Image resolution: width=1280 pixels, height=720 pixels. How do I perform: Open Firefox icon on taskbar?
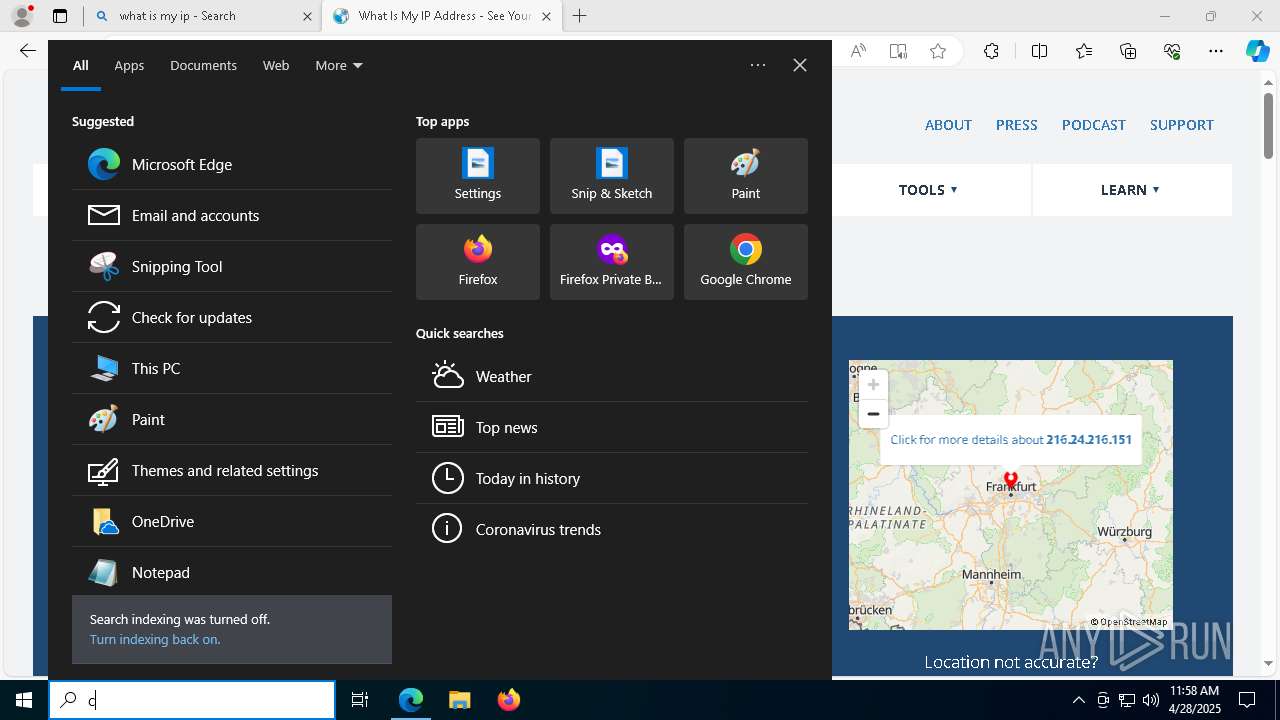(x=508, y=700)
